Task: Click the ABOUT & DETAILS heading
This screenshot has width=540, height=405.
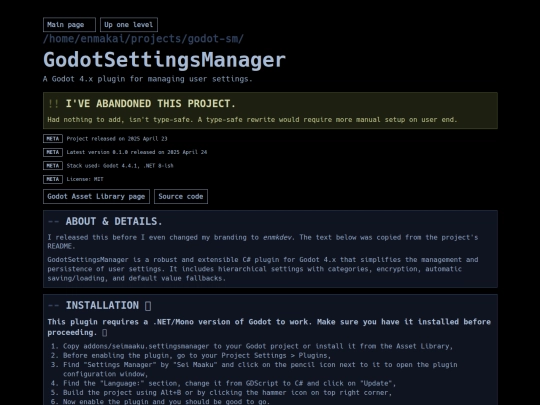Action: (114, 221)
